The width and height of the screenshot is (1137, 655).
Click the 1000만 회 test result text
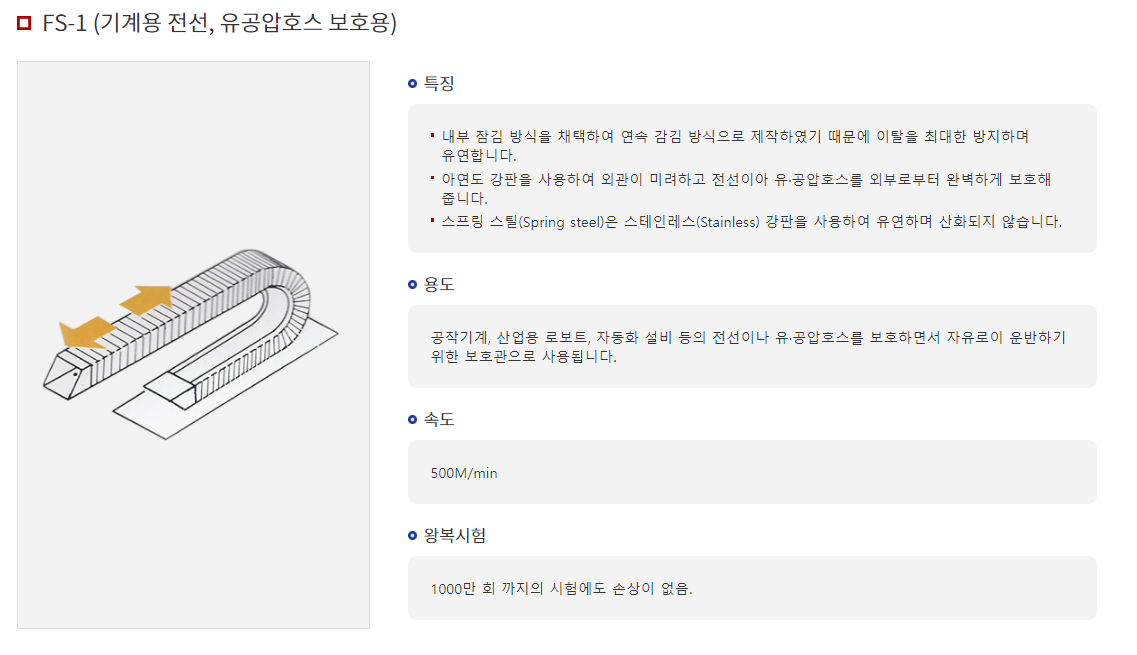click(561, 589)
